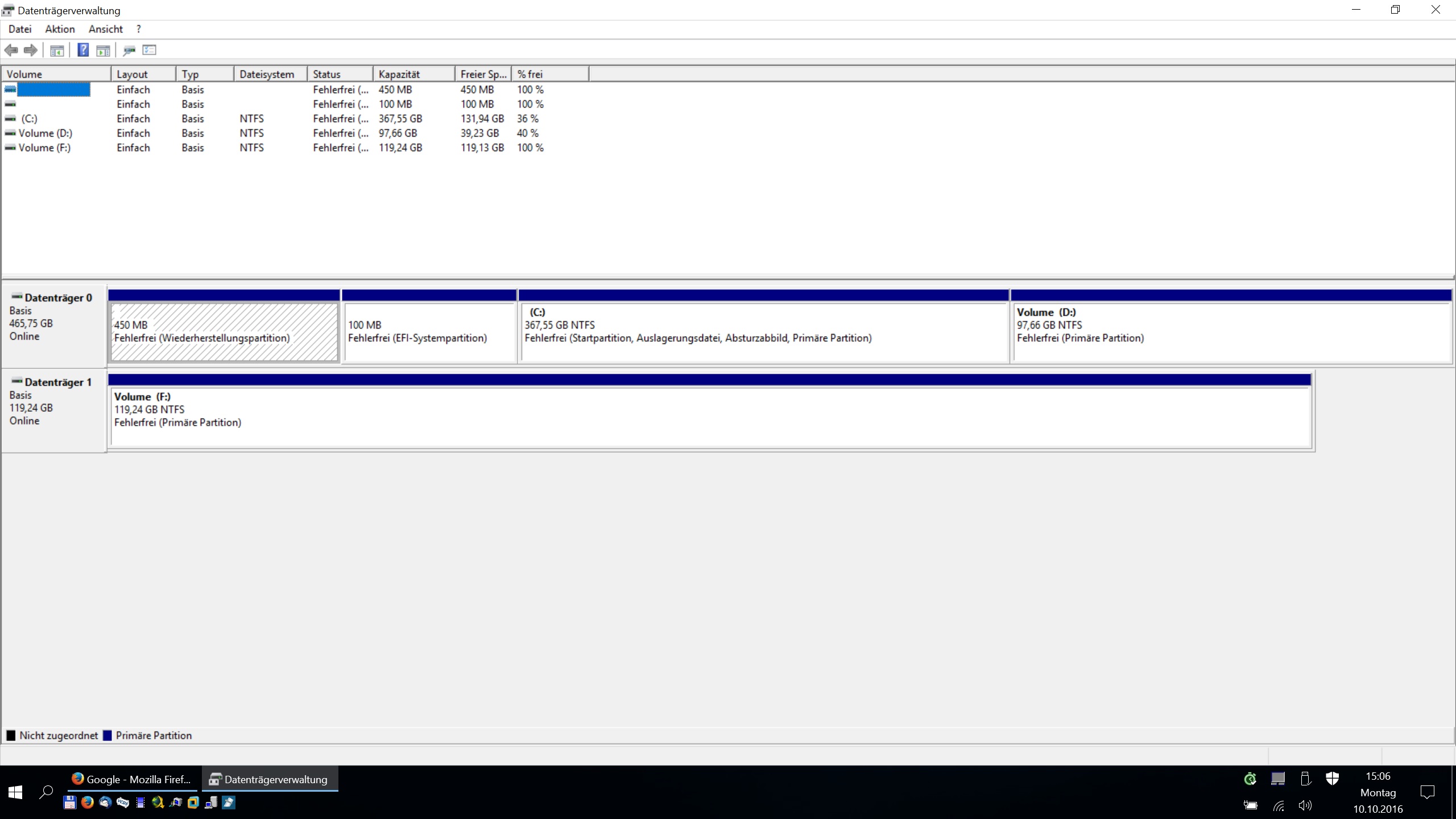The image size is (1456, 819).
Task: Click the safely remove hardware tray icon
Action: (x=1305, y=779)
